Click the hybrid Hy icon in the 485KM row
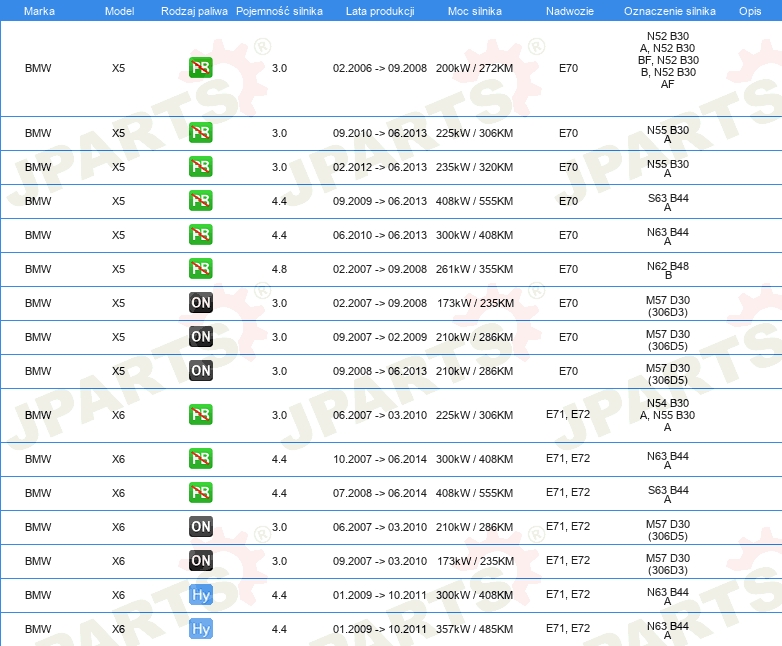 click(200, 629)
